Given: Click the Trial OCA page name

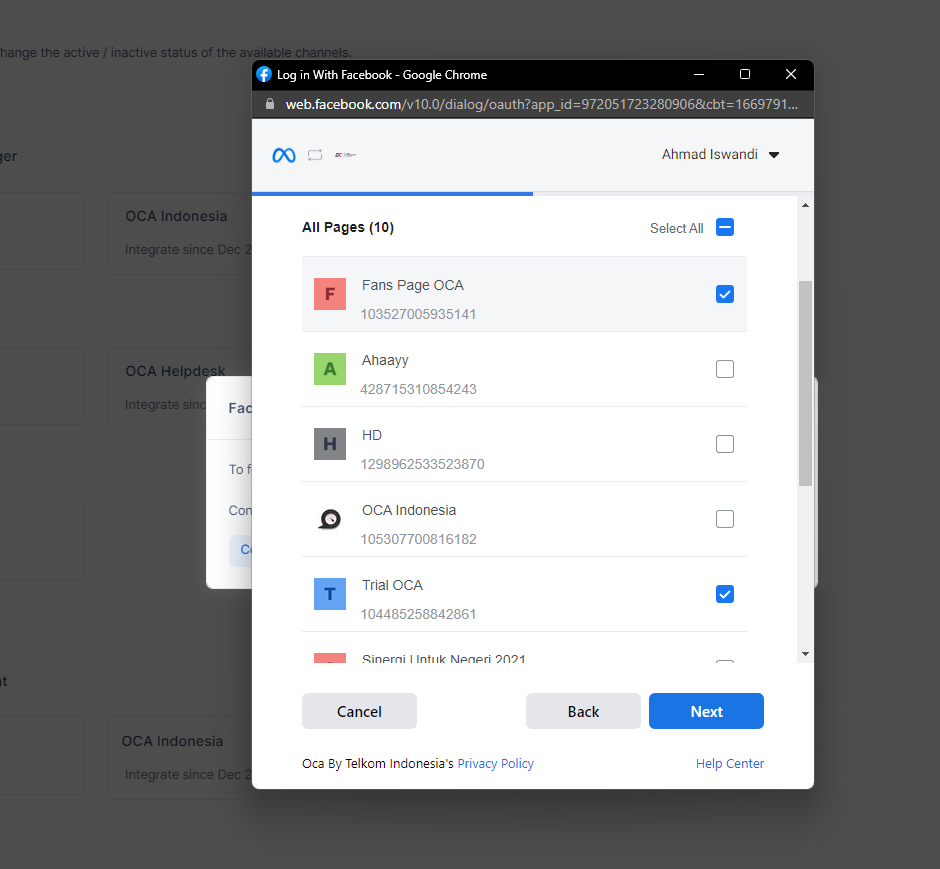Looking at the screenshot, I should point(392,585).
